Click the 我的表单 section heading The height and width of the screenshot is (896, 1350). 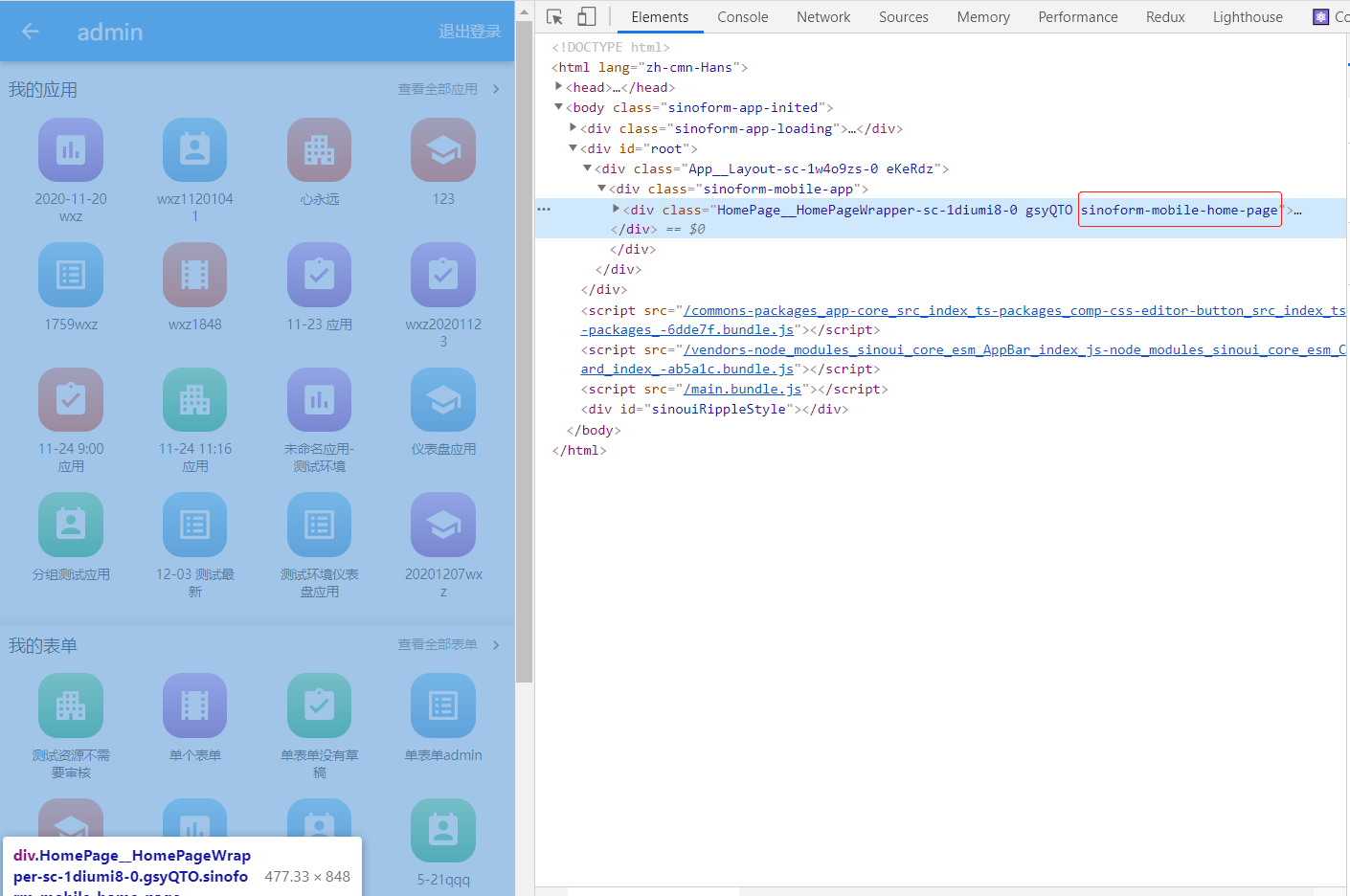pyautogui.click(x=43, y=646)
